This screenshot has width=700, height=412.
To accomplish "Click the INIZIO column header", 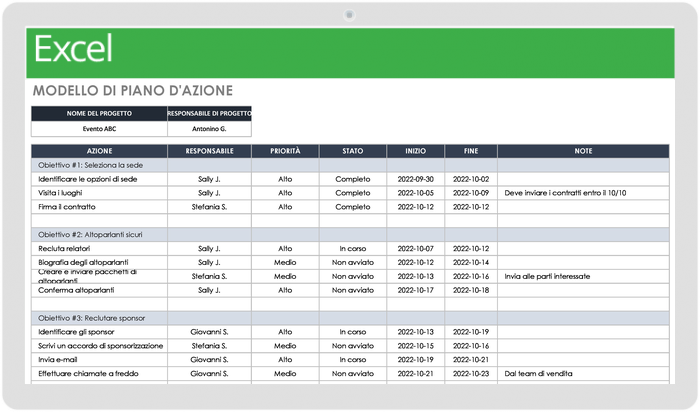I will (x=416, y=151).
